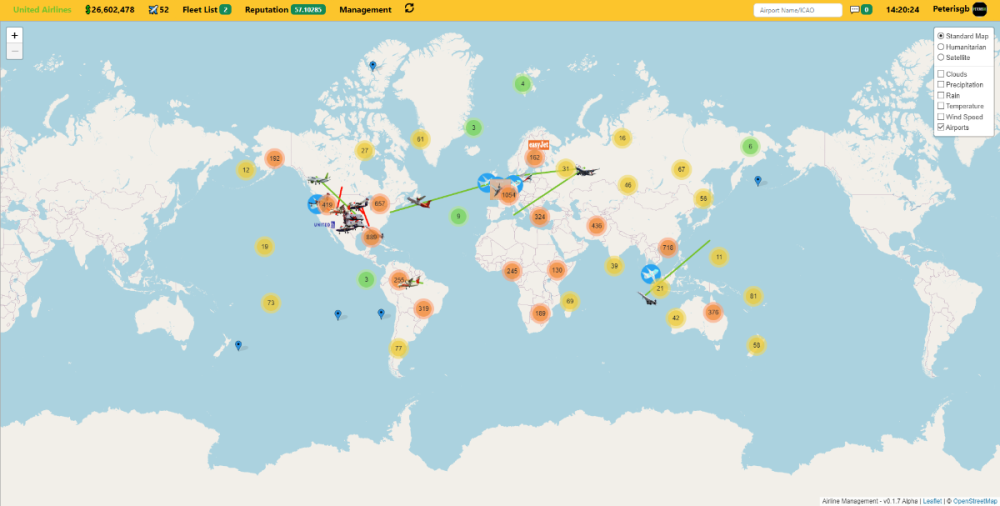
Task: Click the blue pin marker in northern Canada
Action: pos(372,66)
